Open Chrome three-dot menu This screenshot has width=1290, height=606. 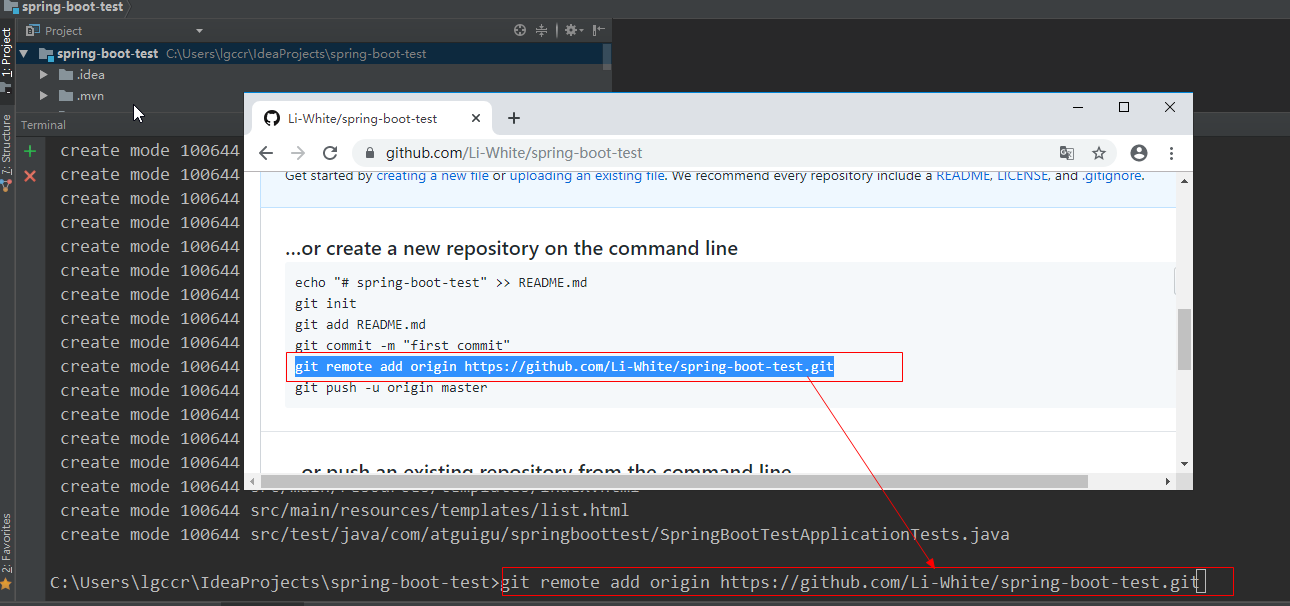coord(1171,153)
